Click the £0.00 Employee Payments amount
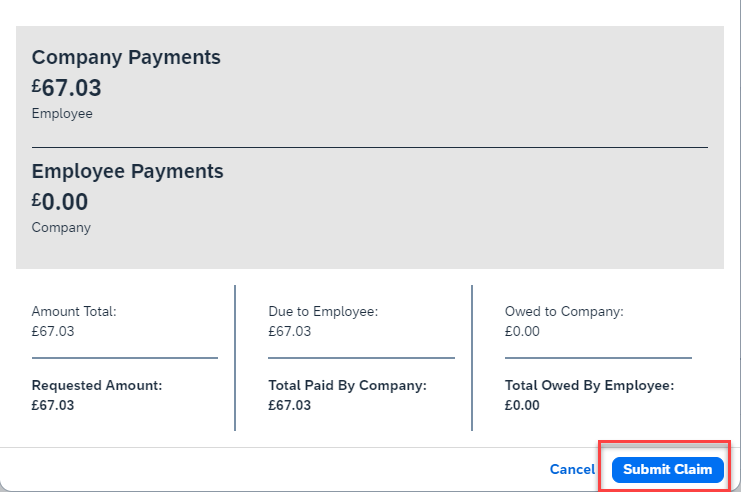The width and height of the screenshot is (741, 492). click(60, 202)
